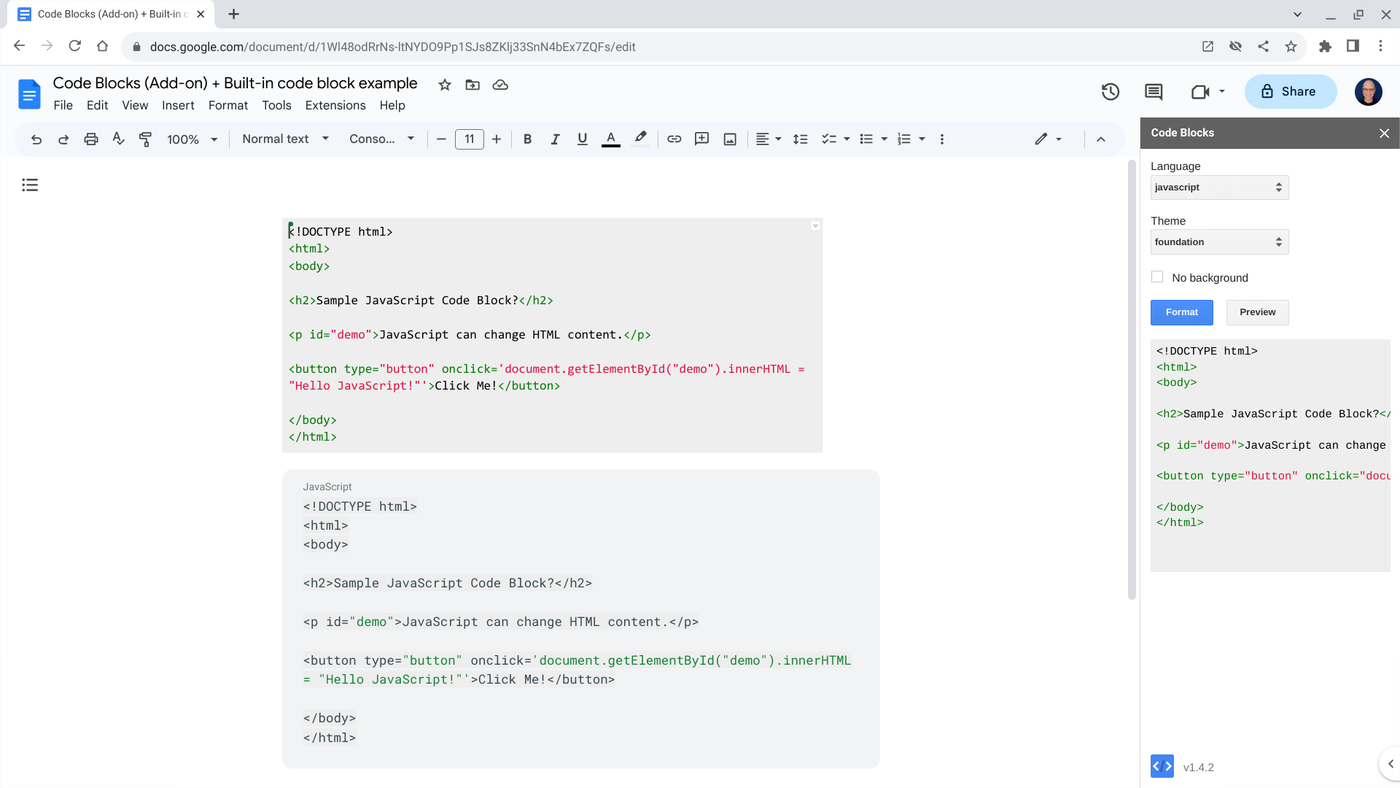
Task: Open the version history clock icon
Action: point(1110,91)
